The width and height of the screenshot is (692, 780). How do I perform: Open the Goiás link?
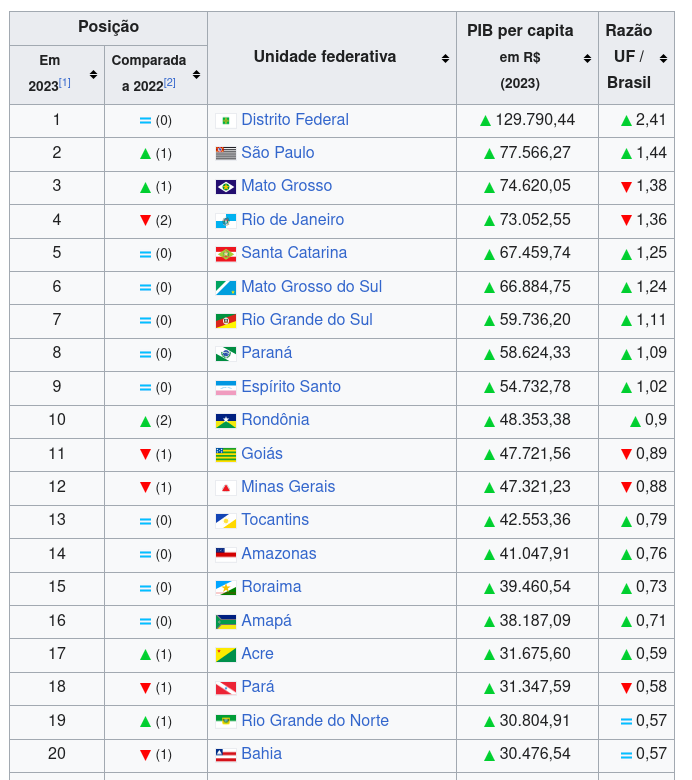point(262,454)
